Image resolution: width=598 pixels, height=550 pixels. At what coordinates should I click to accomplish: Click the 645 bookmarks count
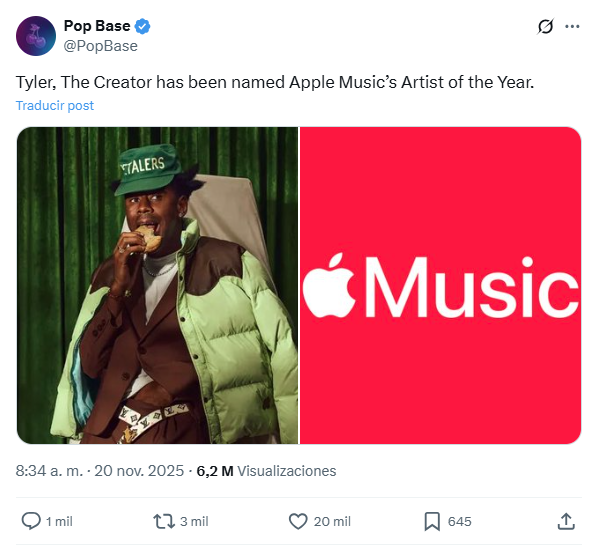460,521
